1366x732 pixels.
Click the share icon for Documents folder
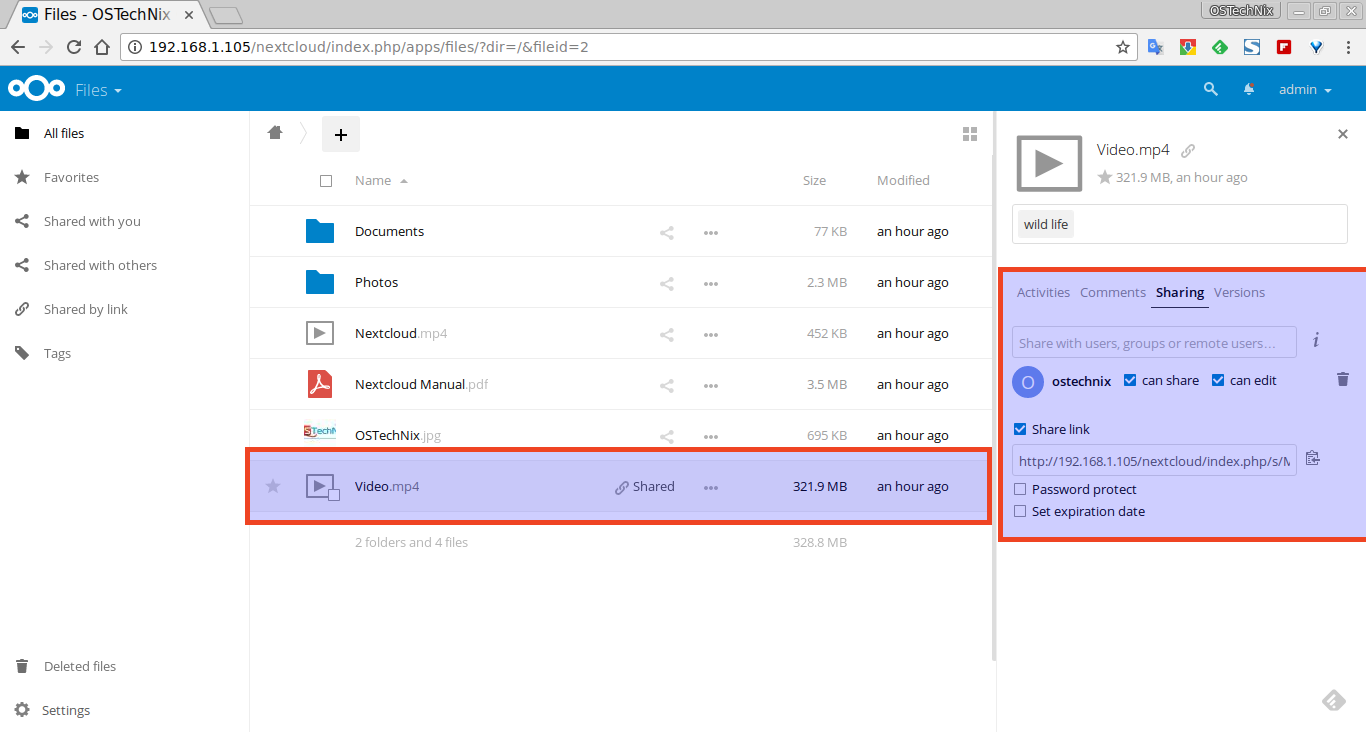pos(667,232)
